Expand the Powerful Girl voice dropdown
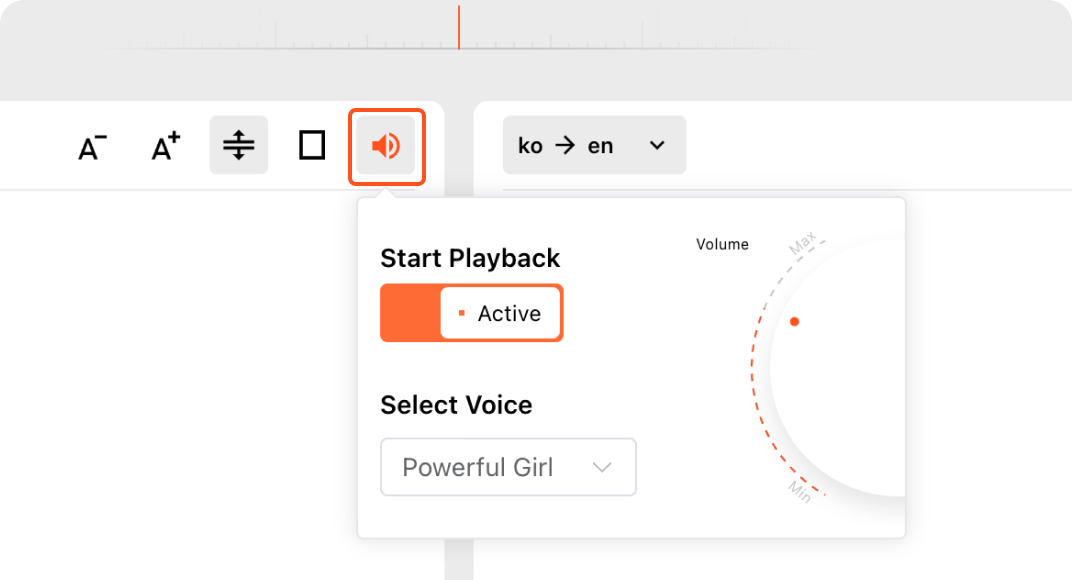 (508, 467)
